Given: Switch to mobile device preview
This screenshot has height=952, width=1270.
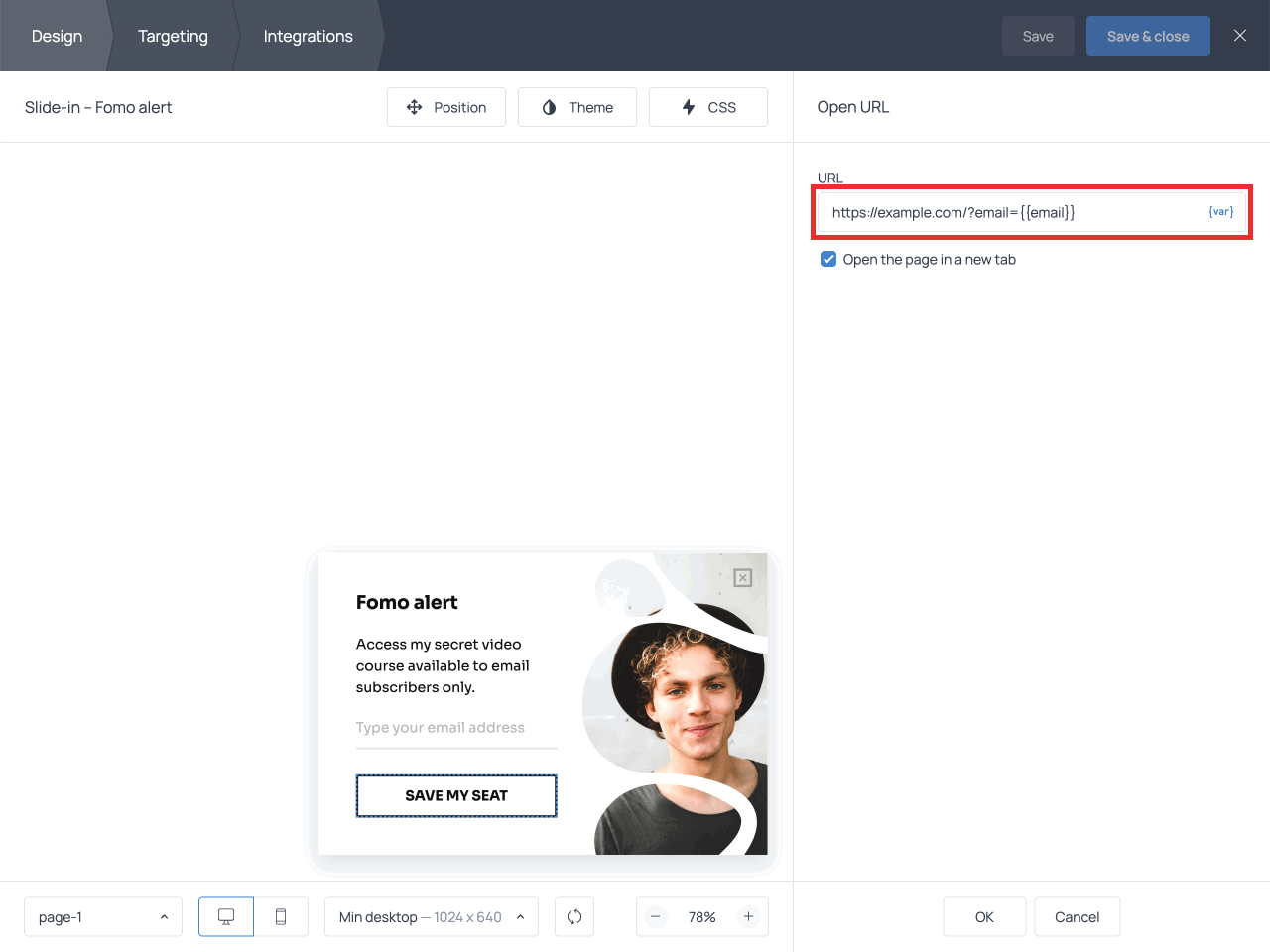Looking at the screenshot, I should (281, 917).
